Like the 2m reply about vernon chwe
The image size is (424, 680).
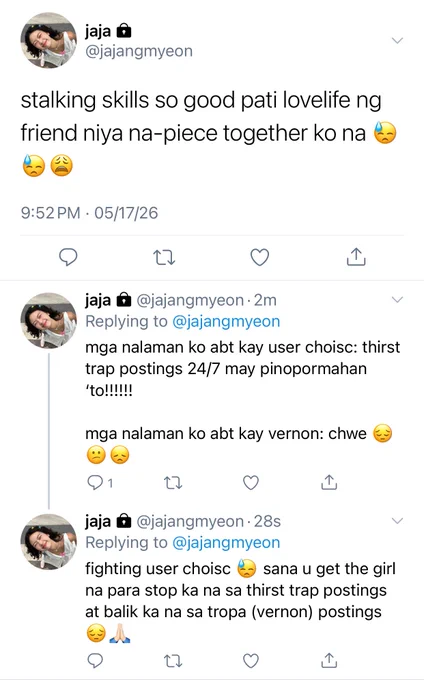tap(251, 482)
